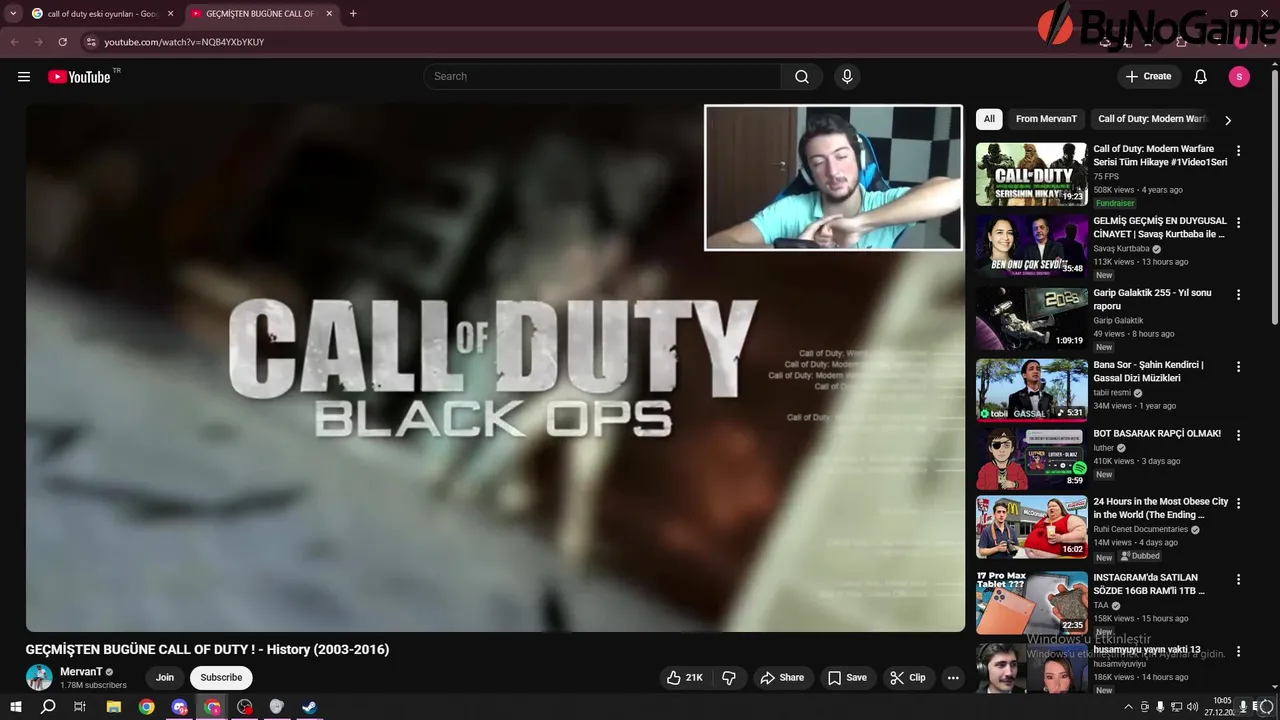Open new browser tab with plus
The image size is (1280, 720).
(x=353, y=14)
